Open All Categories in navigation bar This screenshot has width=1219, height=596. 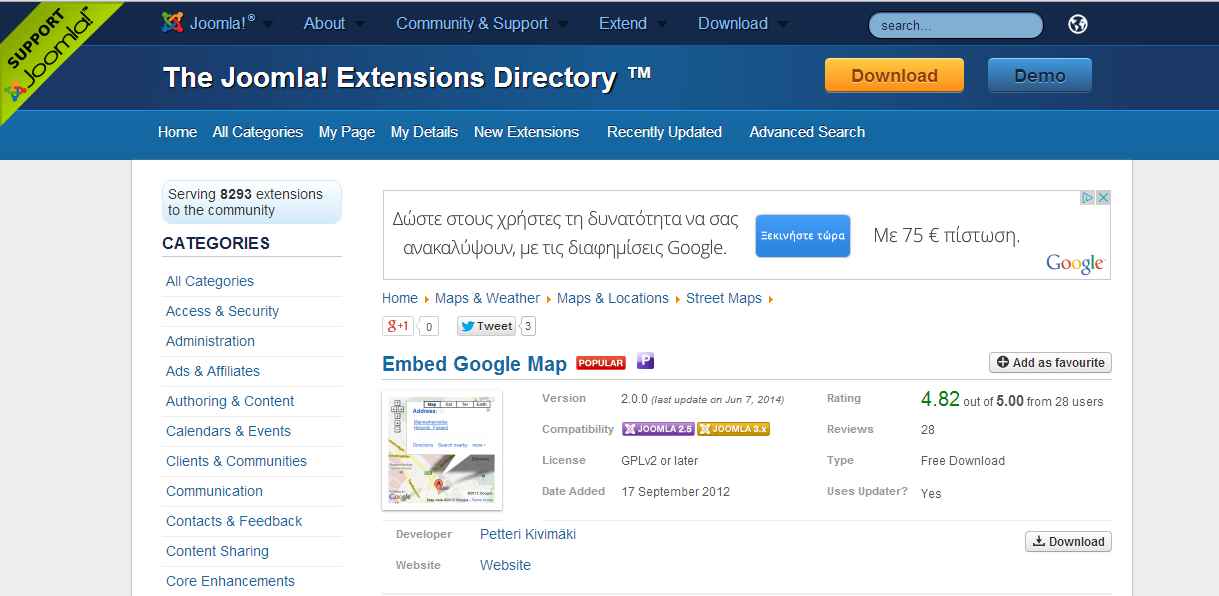[258, 132]
